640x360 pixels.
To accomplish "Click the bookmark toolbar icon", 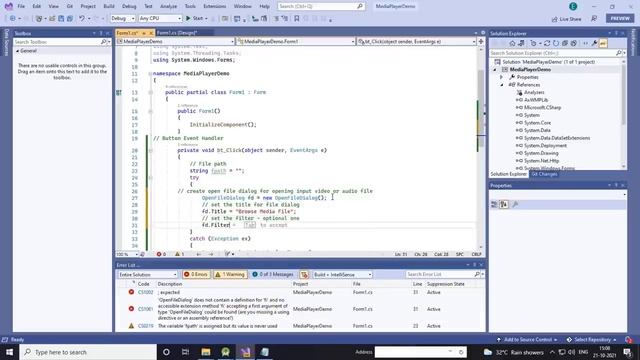I will click(x=297, y=18).
